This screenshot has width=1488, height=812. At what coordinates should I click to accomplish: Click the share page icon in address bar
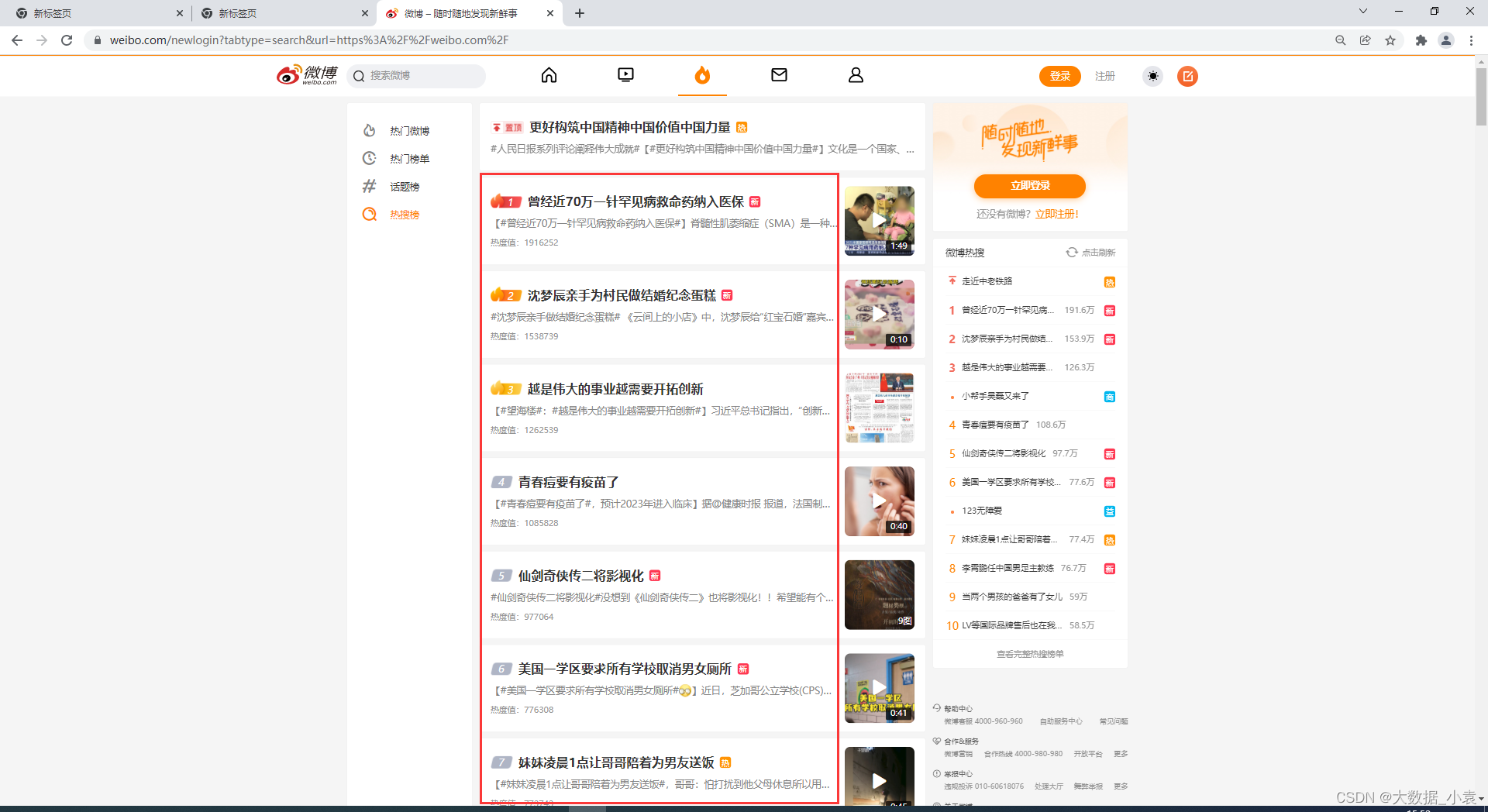1366,40
